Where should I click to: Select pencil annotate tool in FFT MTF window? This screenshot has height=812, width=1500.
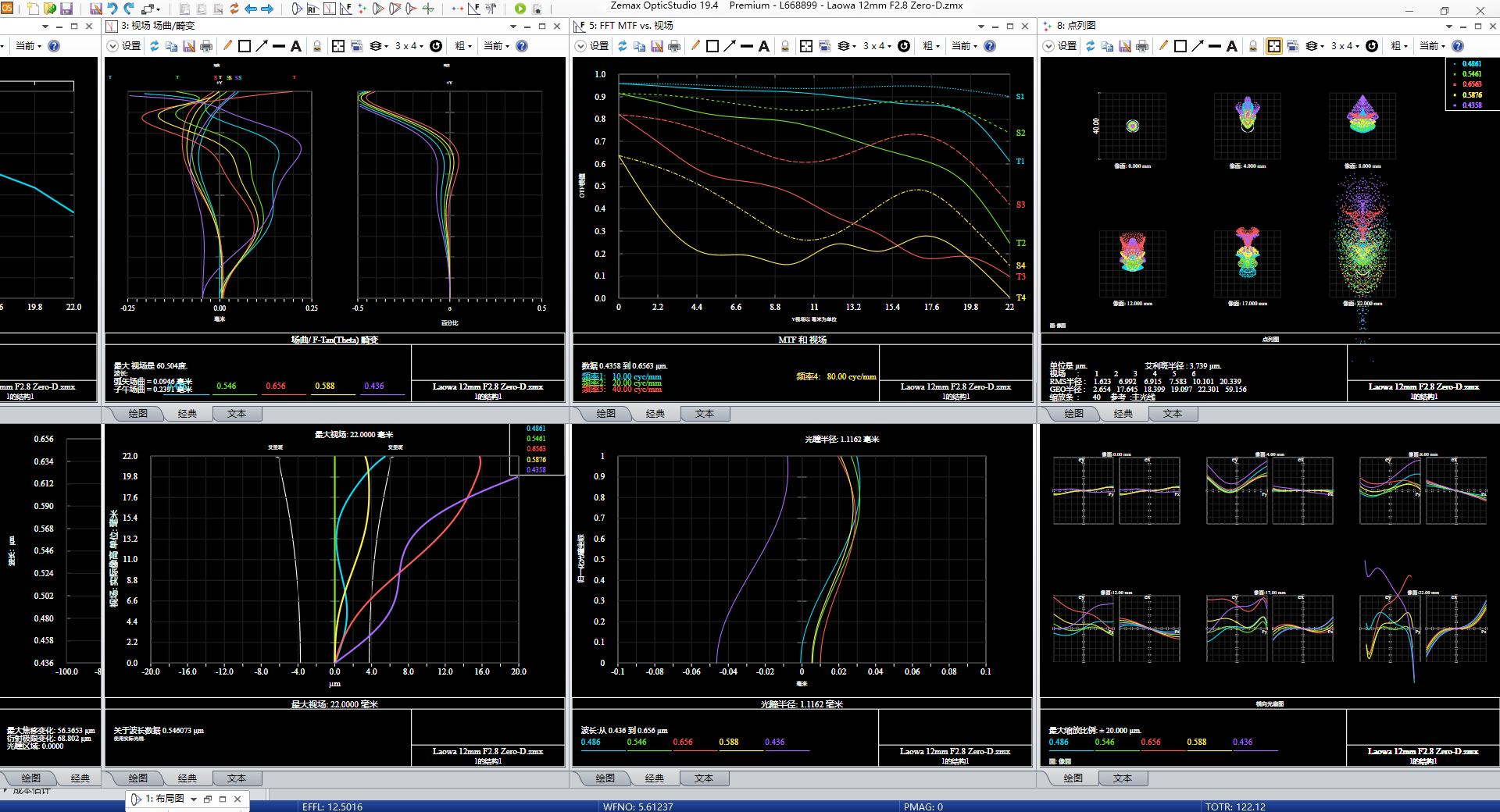pyautogui.click(x=695, y=46)
